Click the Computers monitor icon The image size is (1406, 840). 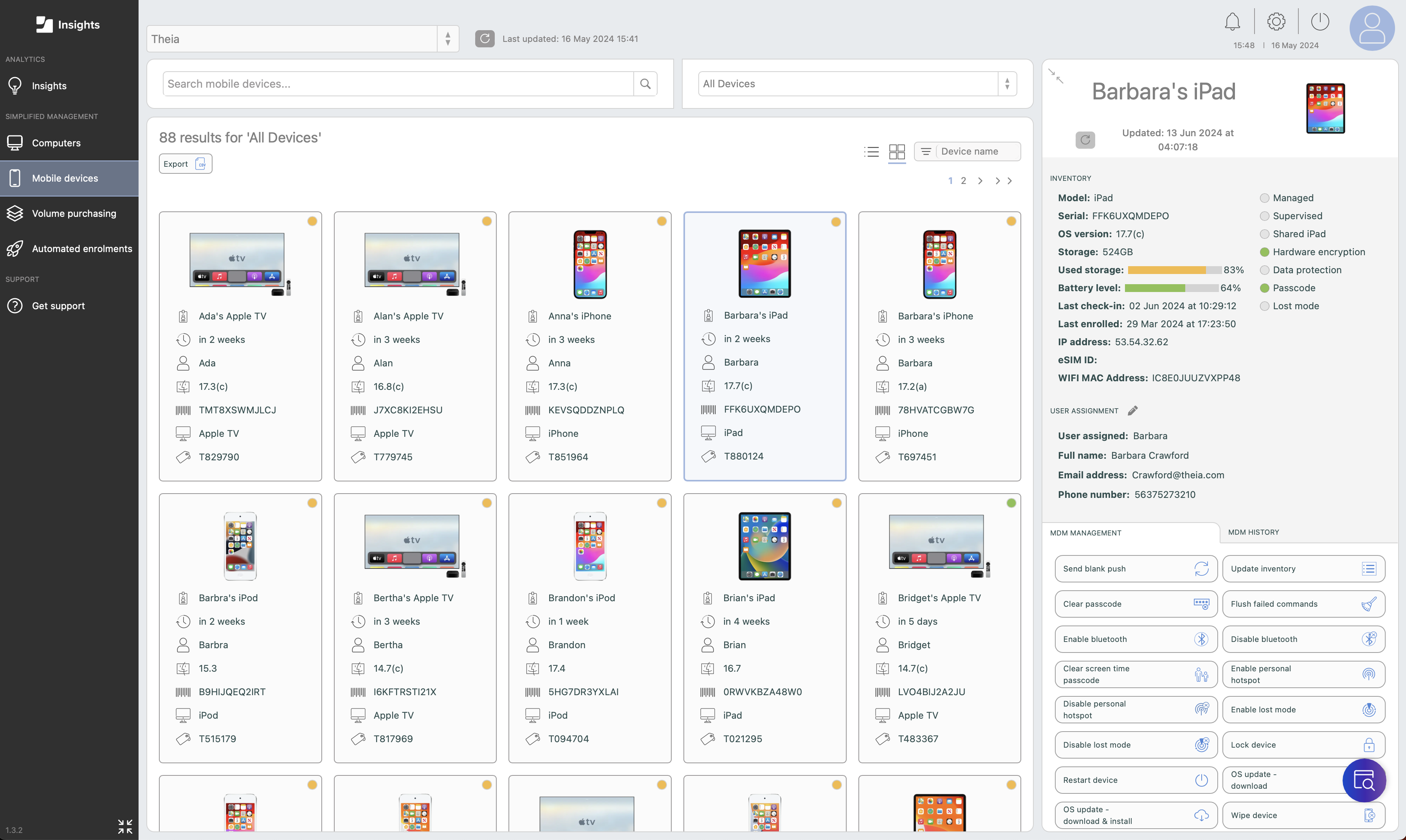15,142
